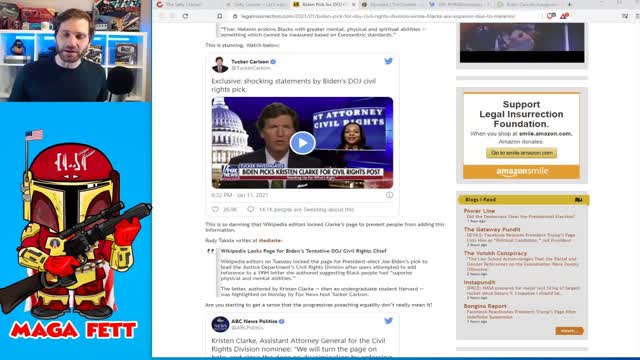Screen dimensions: 640x360
Task: Switch to the fifth browser tab
Action: 459,4
